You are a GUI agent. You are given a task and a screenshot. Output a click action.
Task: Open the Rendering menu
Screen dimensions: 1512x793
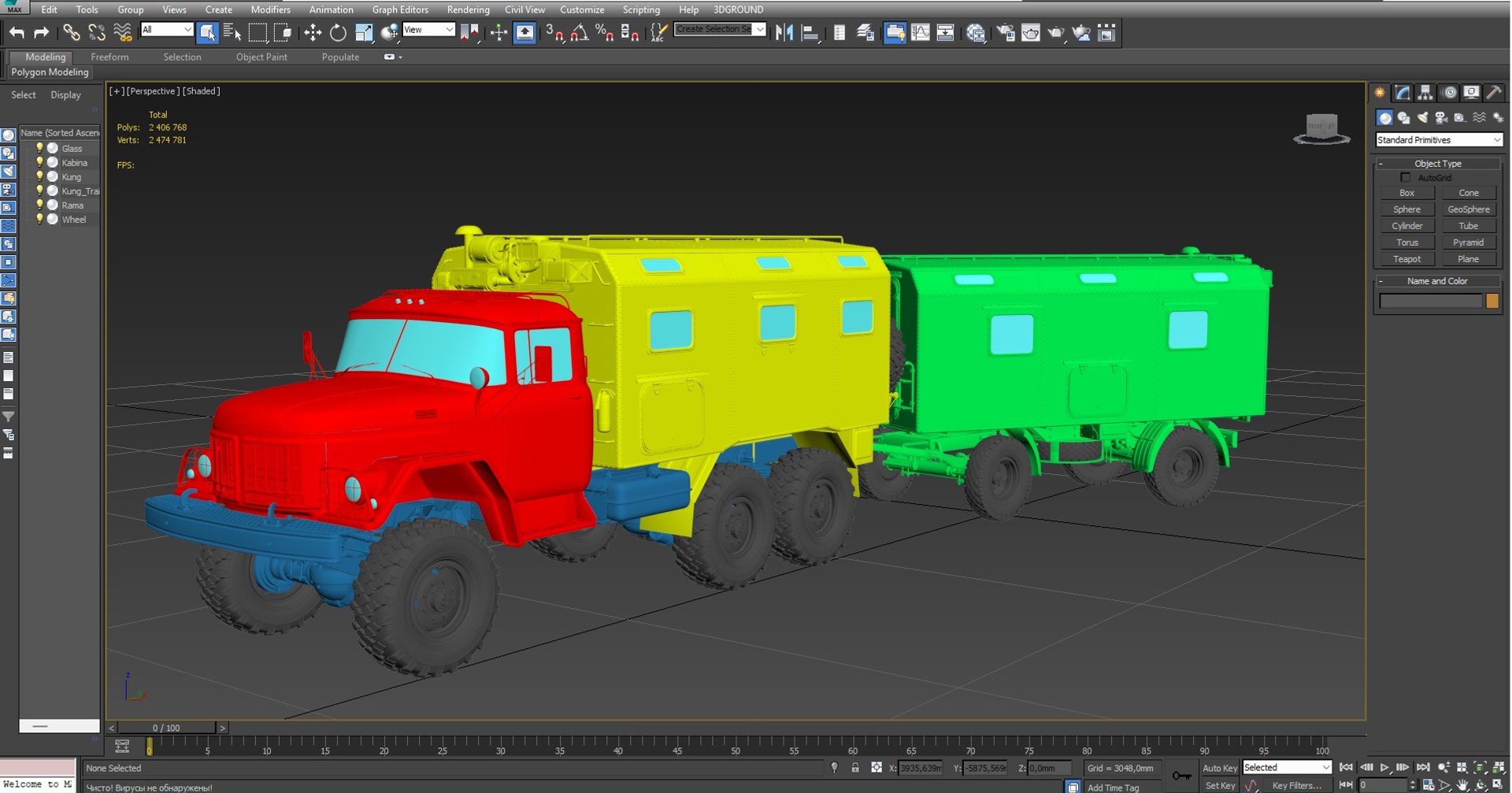pos(468,9)
